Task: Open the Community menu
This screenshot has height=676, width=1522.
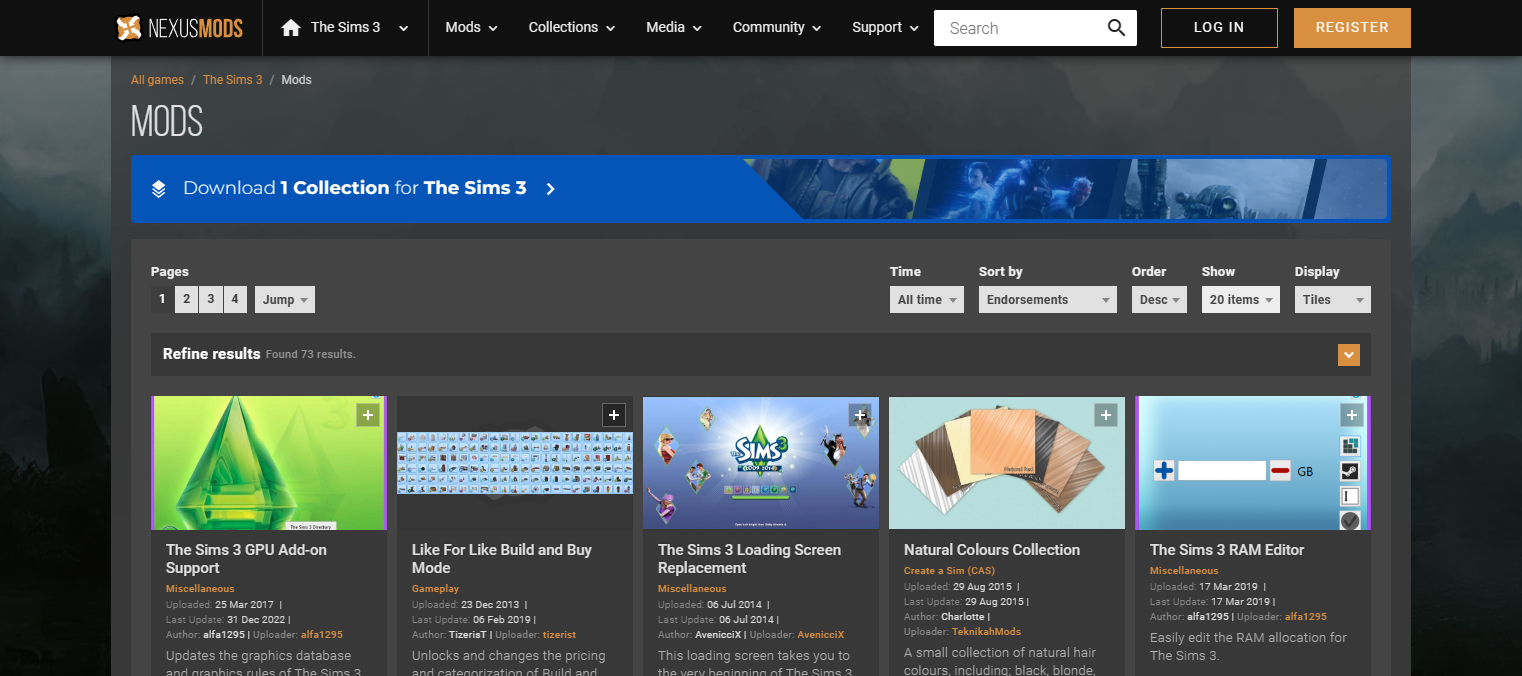Action: (777, 28)
